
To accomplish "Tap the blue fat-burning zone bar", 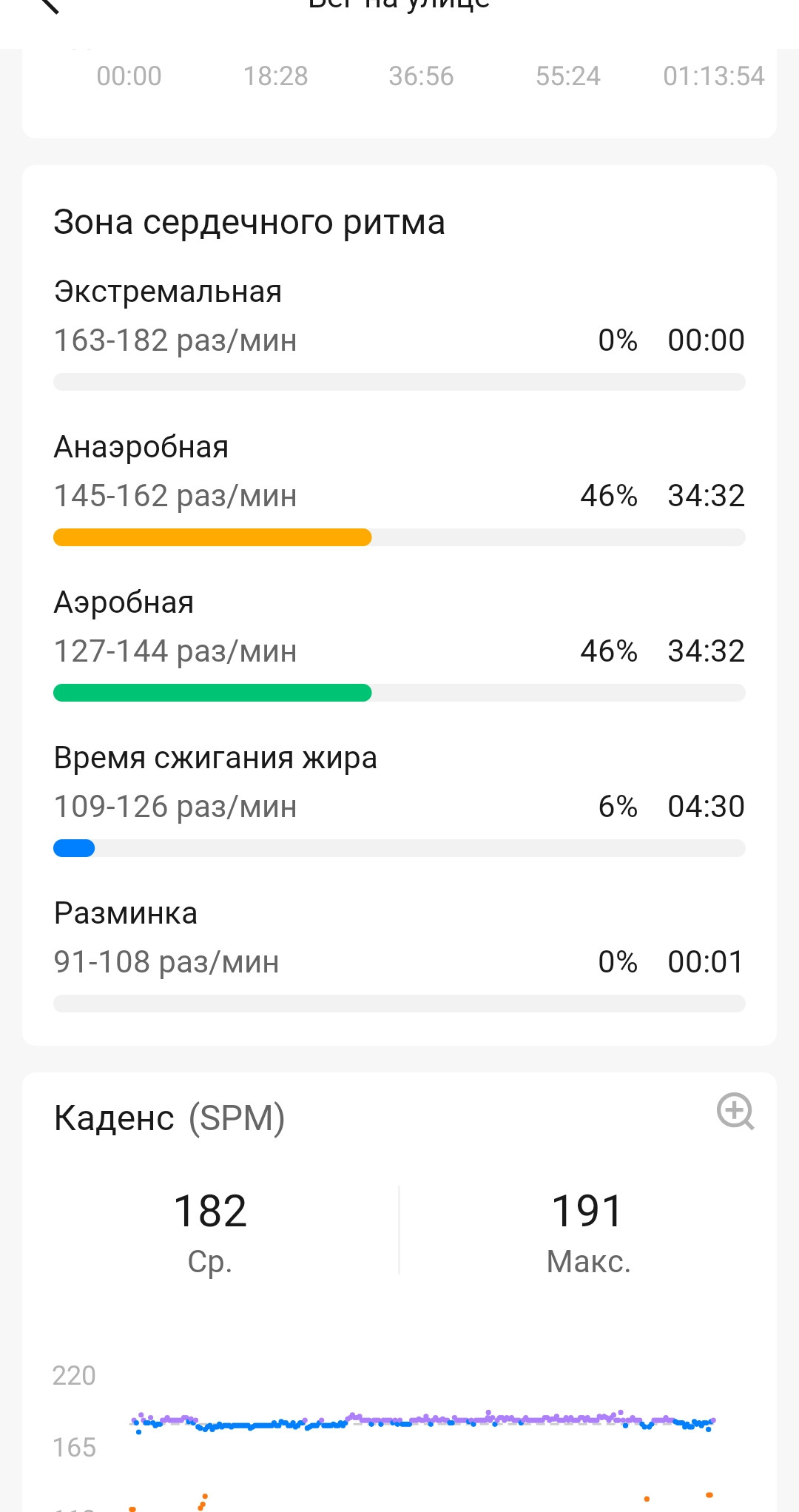I will click(x=74, y=848).
